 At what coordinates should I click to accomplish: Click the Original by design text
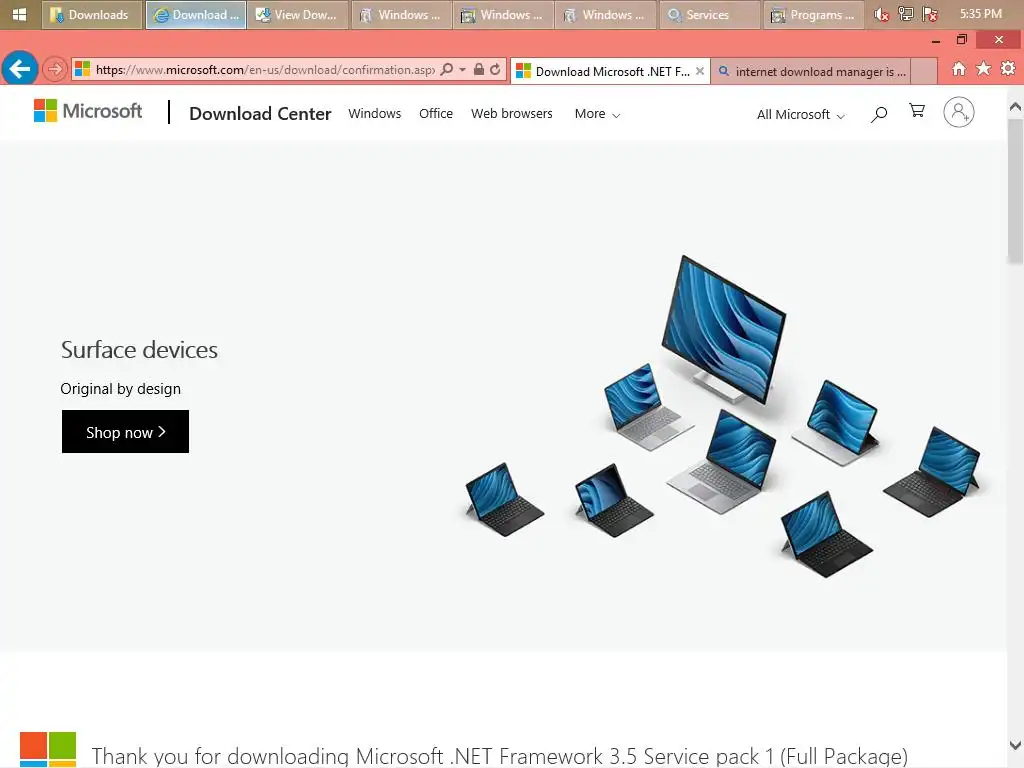coord(121,389)
